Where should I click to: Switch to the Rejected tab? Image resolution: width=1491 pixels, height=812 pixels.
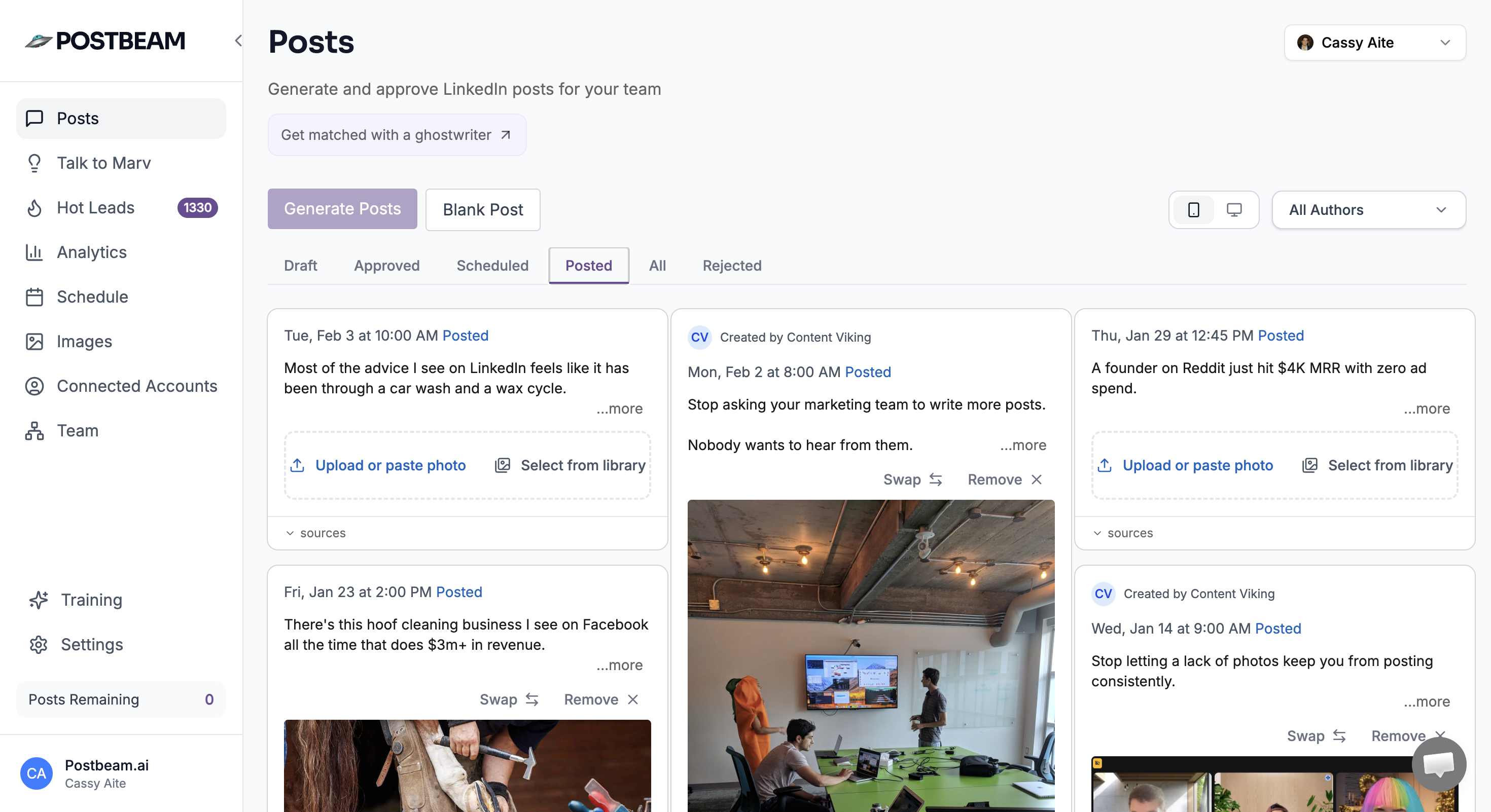click(732, 266)
